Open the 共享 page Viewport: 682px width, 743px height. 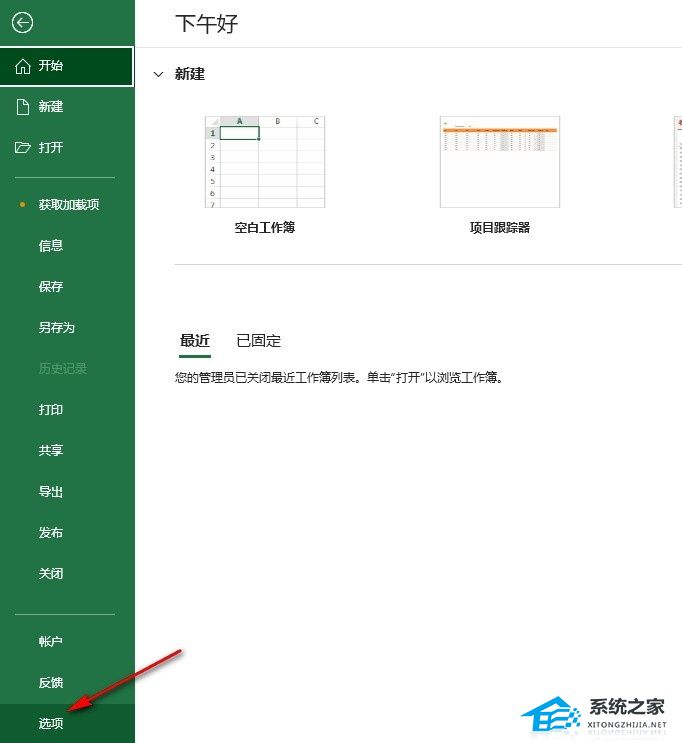click(67, 450)
